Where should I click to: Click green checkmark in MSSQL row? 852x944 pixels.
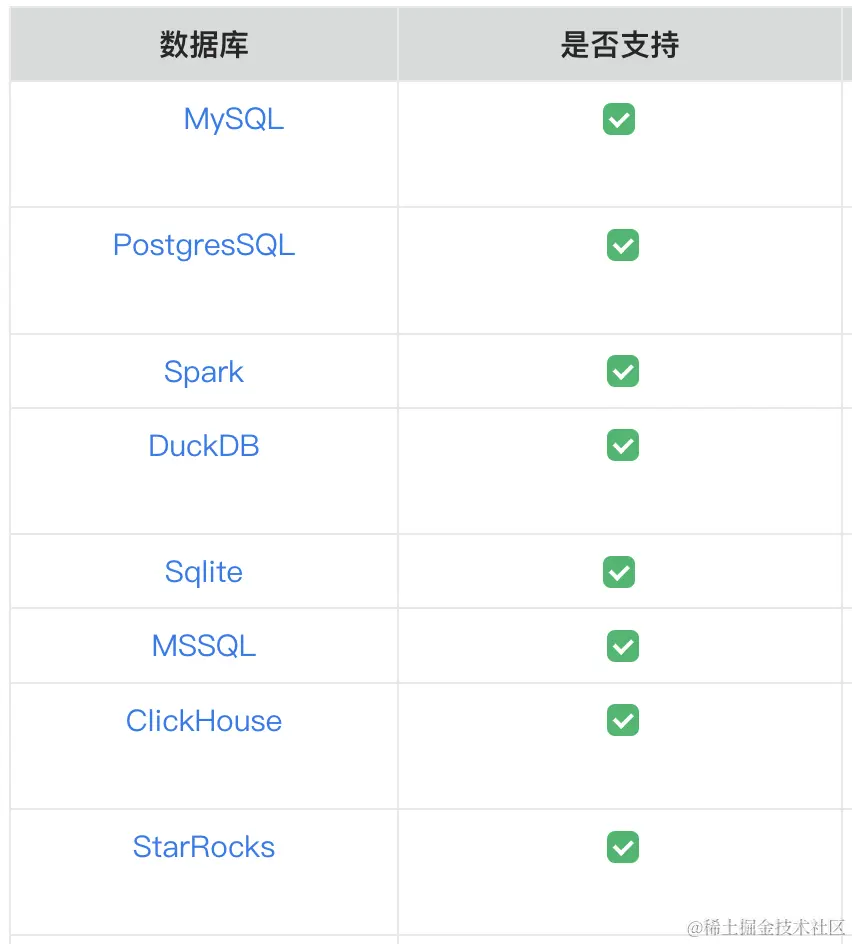(623, 646)
